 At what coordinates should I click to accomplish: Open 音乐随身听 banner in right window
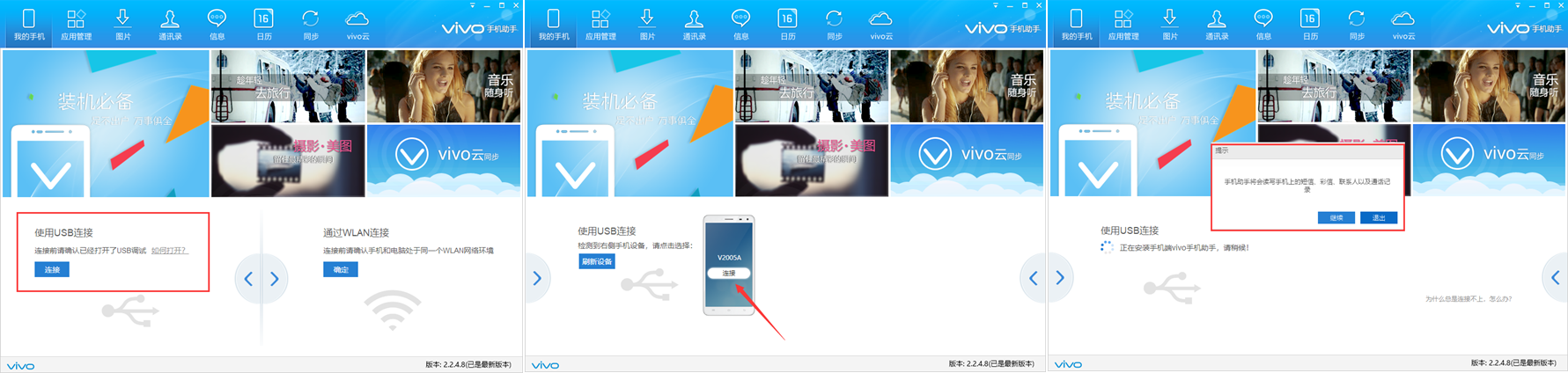coord(1490,86)
